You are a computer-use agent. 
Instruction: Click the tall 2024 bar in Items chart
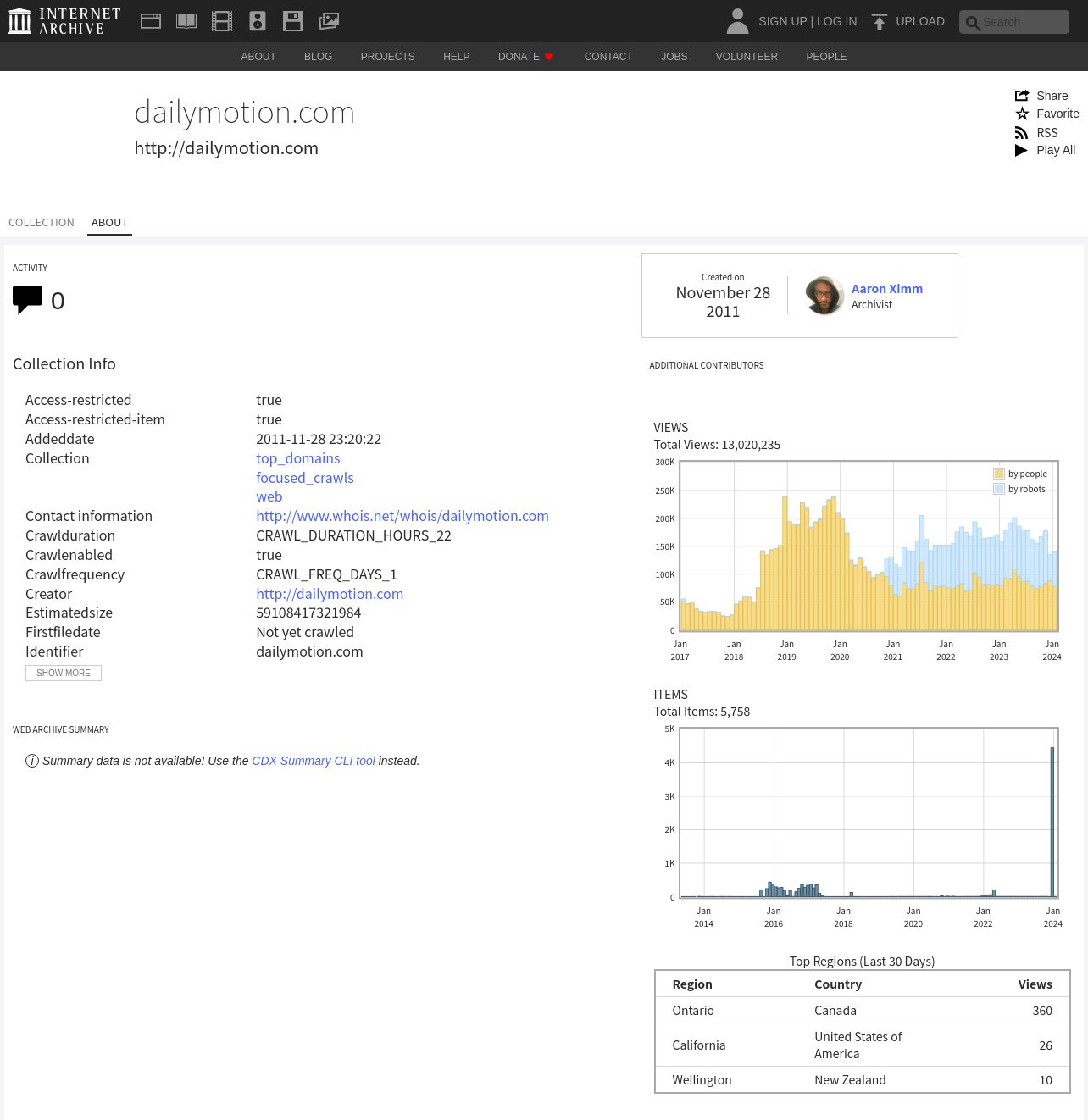(1052, 822)
